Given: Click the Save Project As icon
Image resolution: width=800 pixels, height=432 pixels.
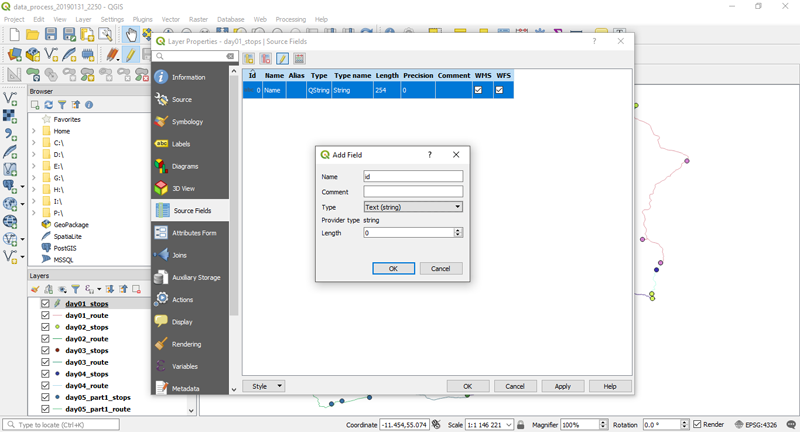Looking at the screenshot, I should tap(69, 35).
